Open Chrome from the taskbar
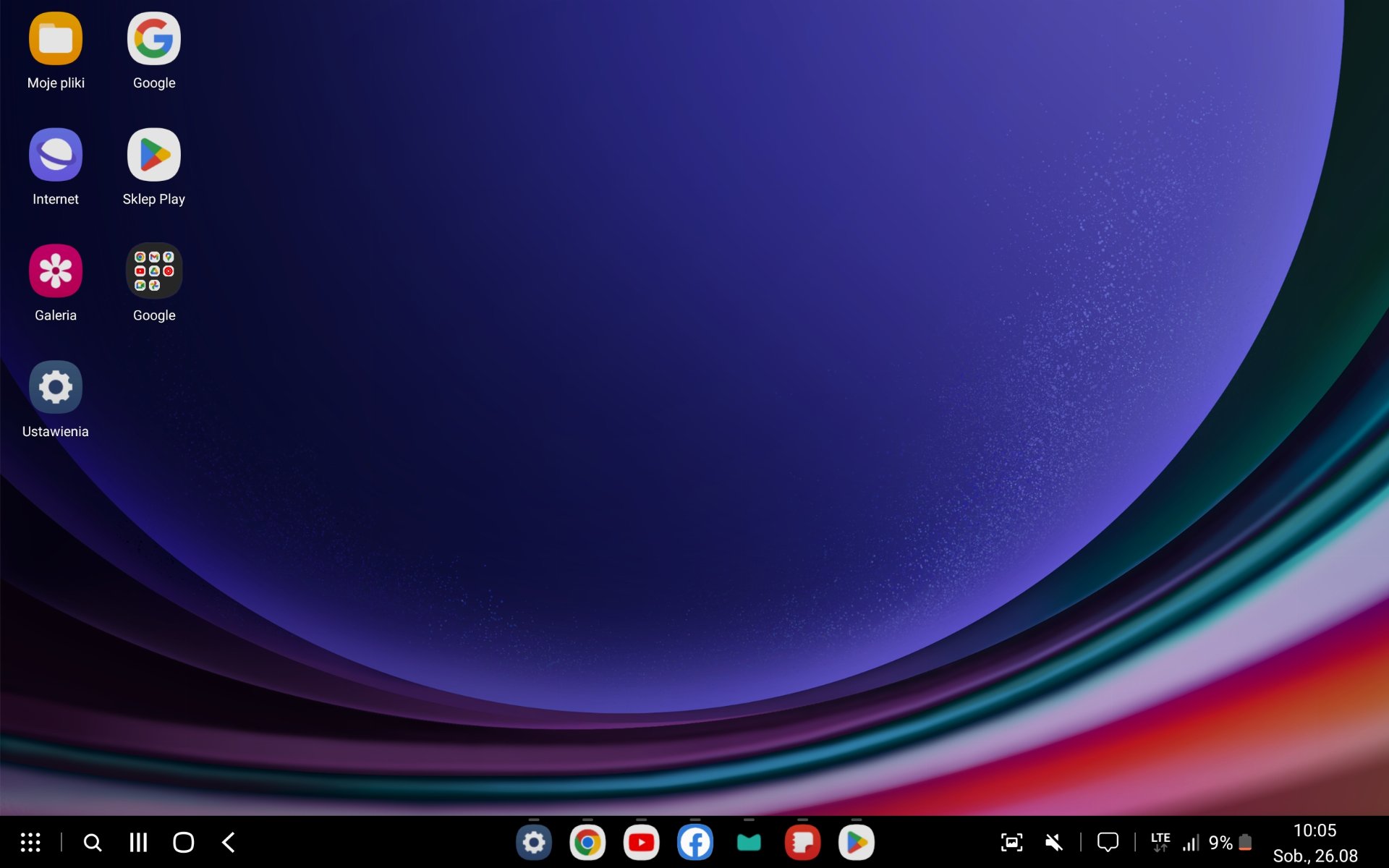1389x868 pixels. click(587, 843)
